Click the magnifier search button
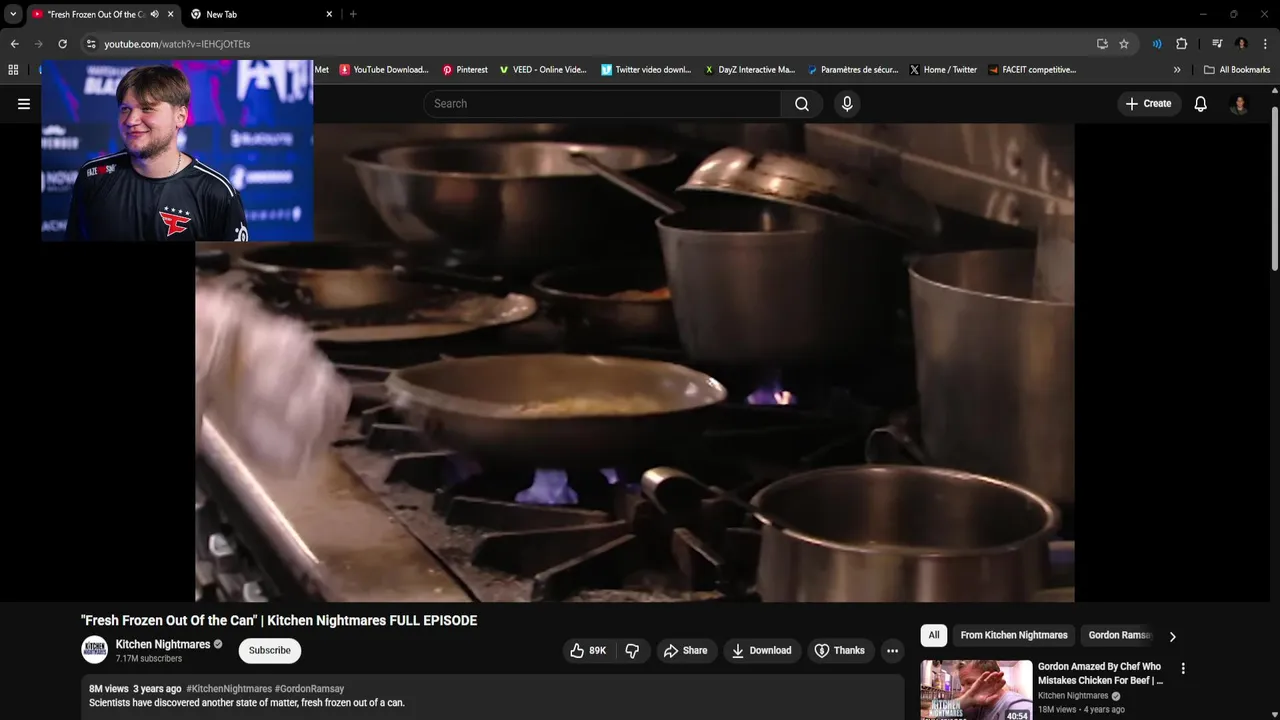Screen dimensions: 1280x720 pyautogui.click(x=802, y=104)
